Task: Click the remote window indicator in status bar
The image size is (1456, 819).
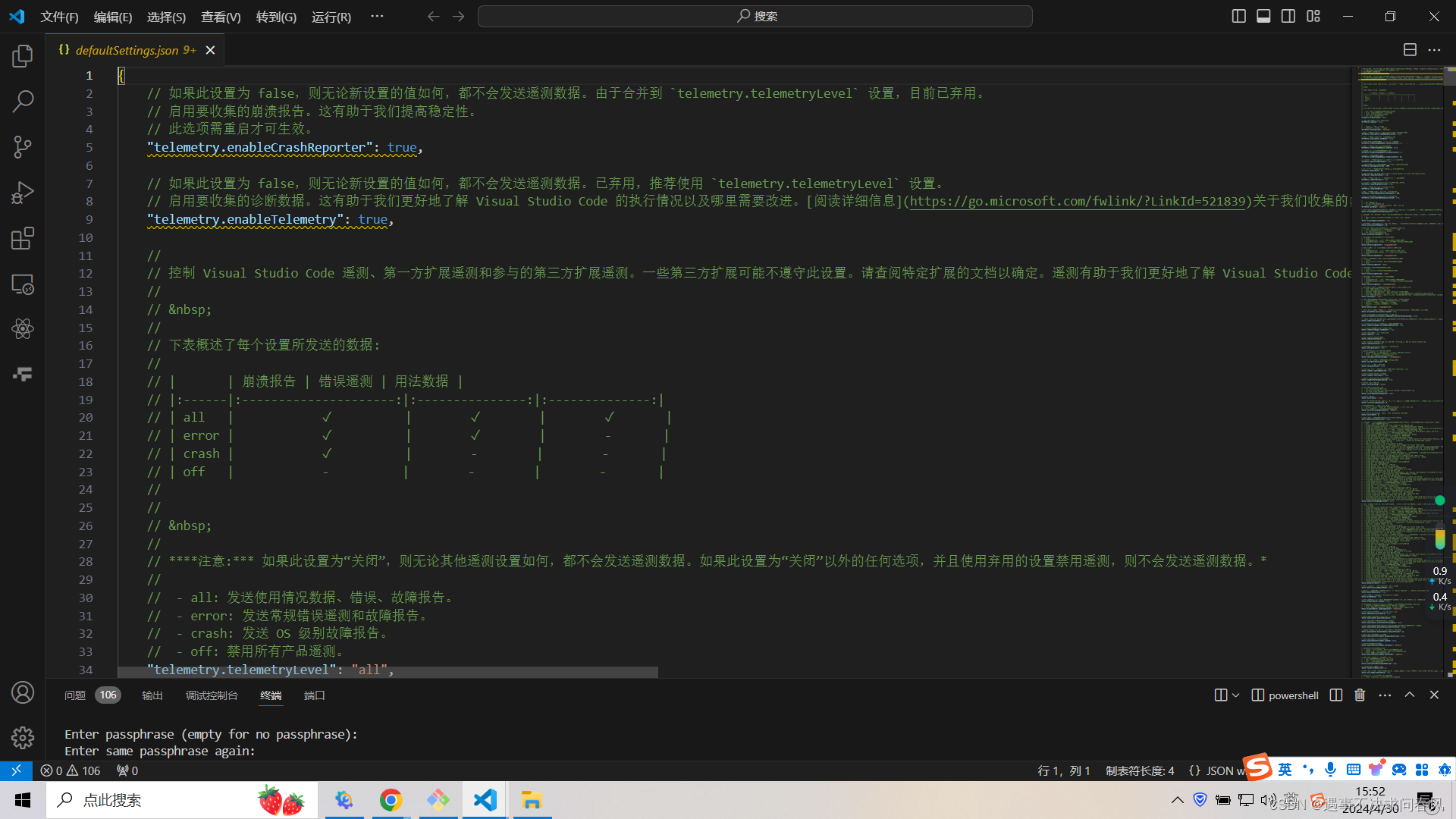Action: (x=16, y=770)
